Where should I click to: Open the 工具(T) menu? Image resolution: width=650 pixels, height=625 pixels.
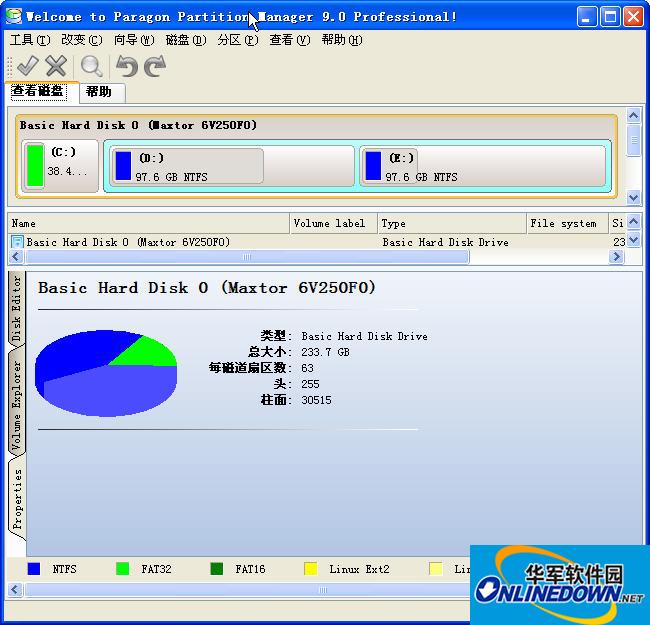pyautogui.click(x=30, y=40)
